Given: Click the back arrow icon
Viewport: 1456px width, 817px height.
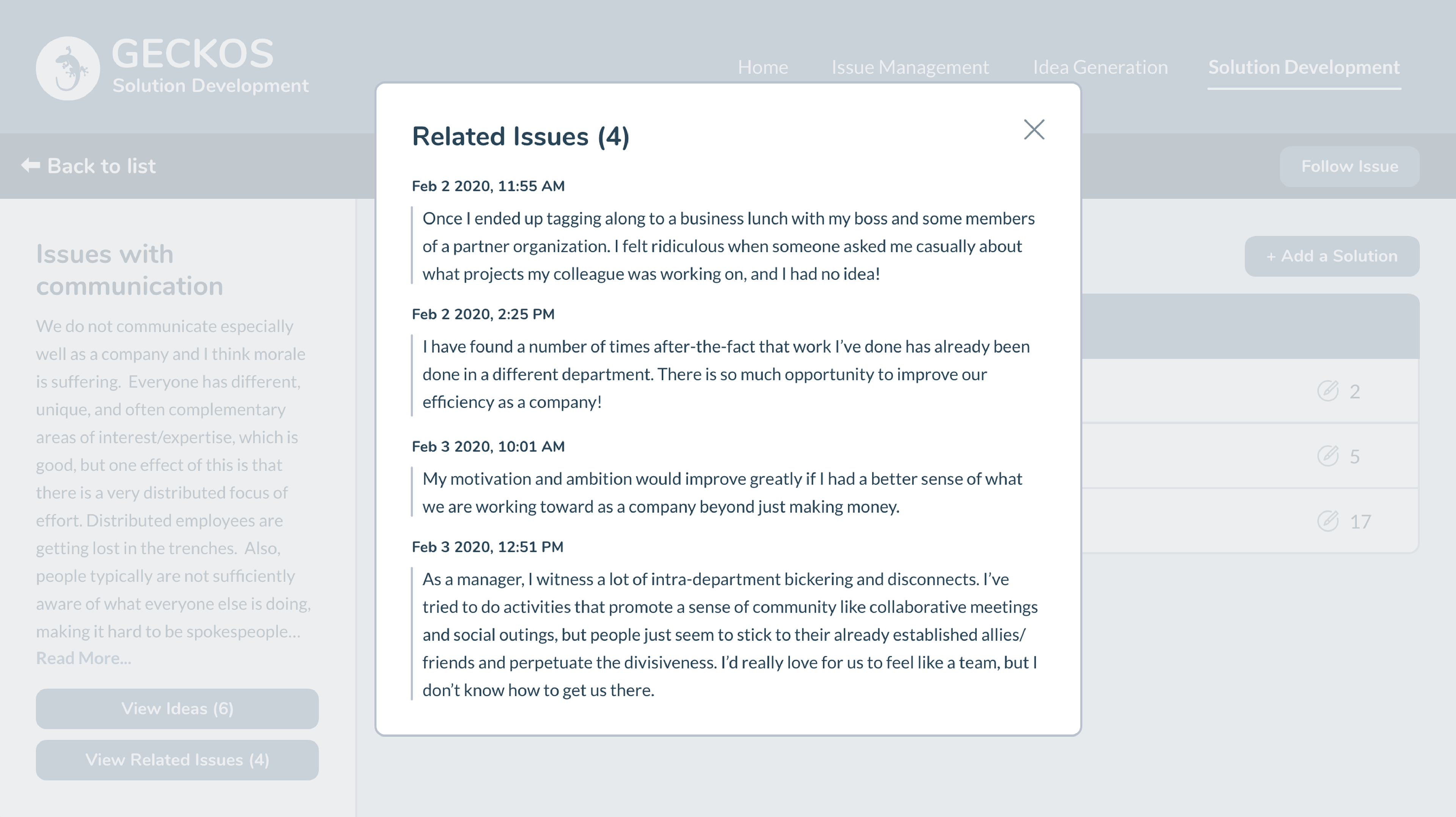Looking at the screenshot, I should (30, 166).
